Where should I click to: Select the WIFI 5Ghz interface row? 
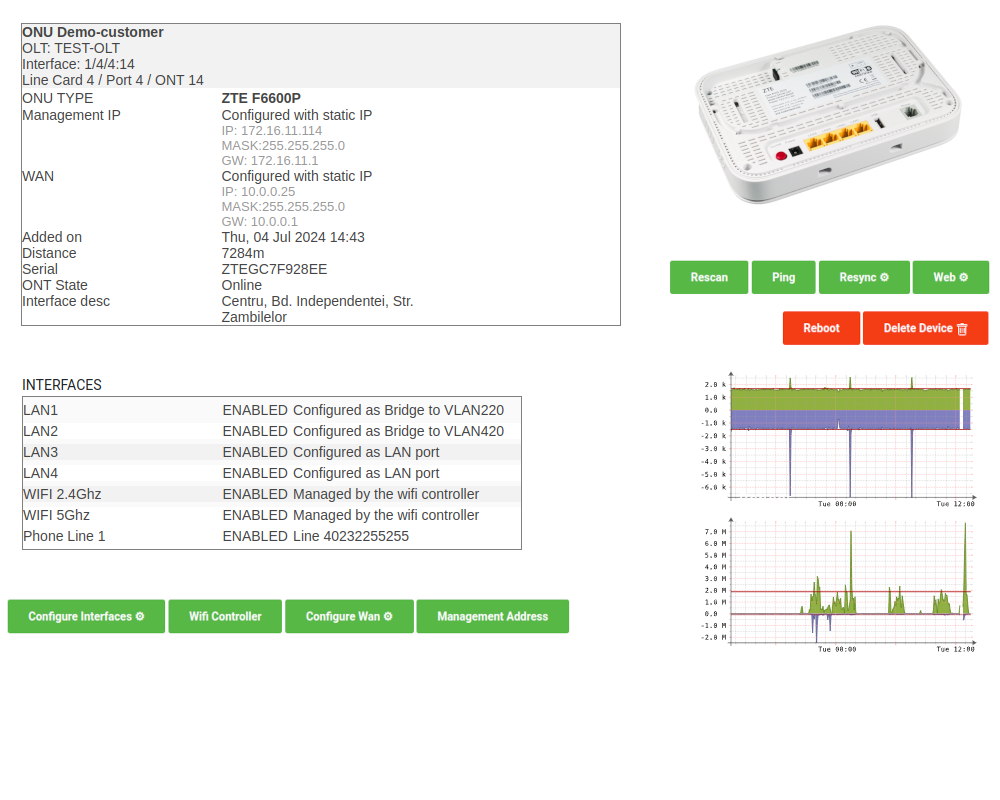pos(271,515)
